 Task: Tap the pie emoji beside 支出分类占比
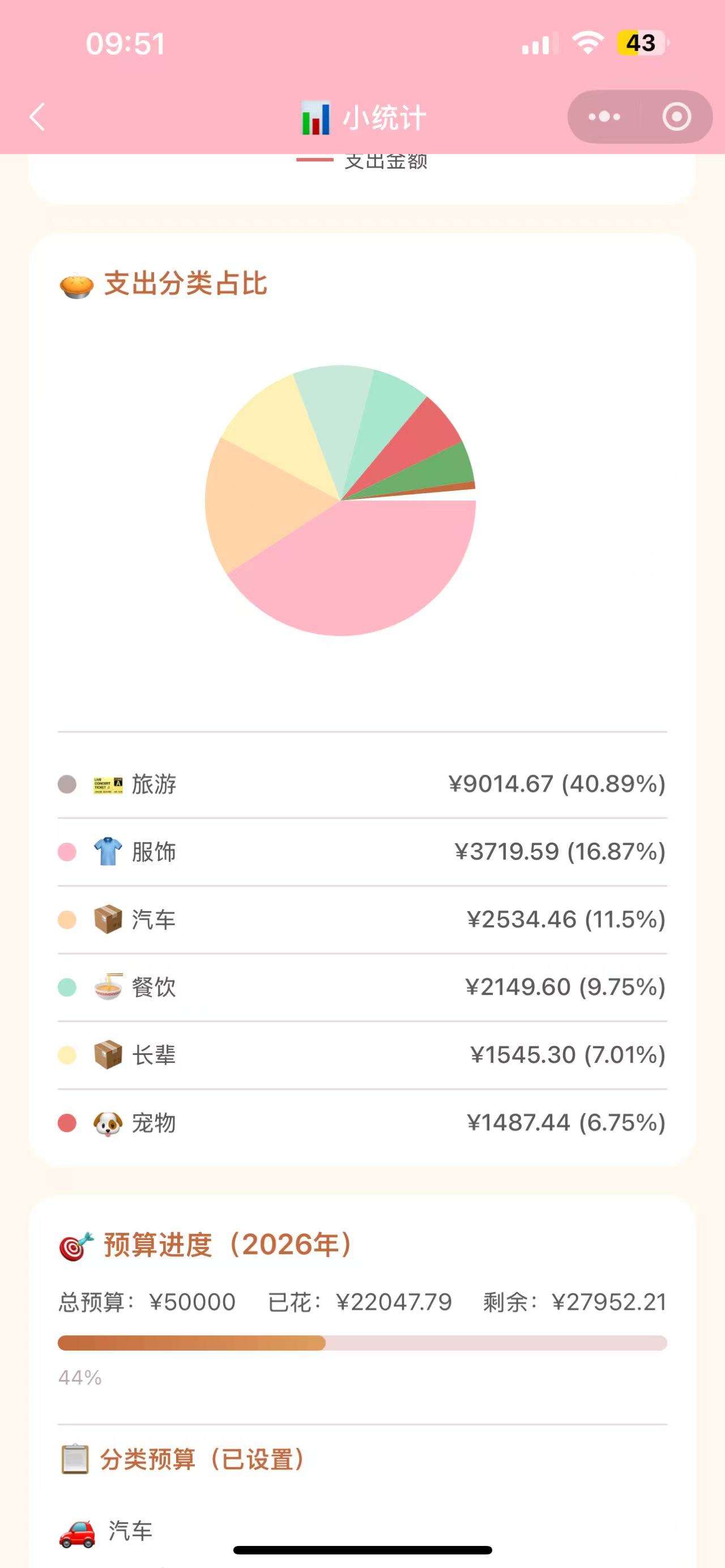click(76, 285)
